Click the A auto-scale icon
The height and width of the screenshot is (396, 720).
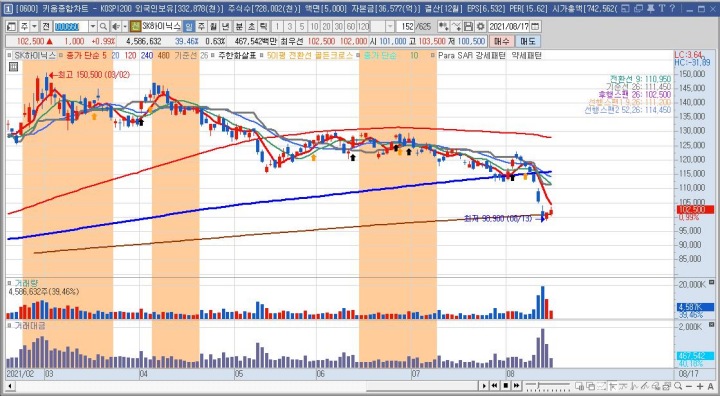[711, 386]
